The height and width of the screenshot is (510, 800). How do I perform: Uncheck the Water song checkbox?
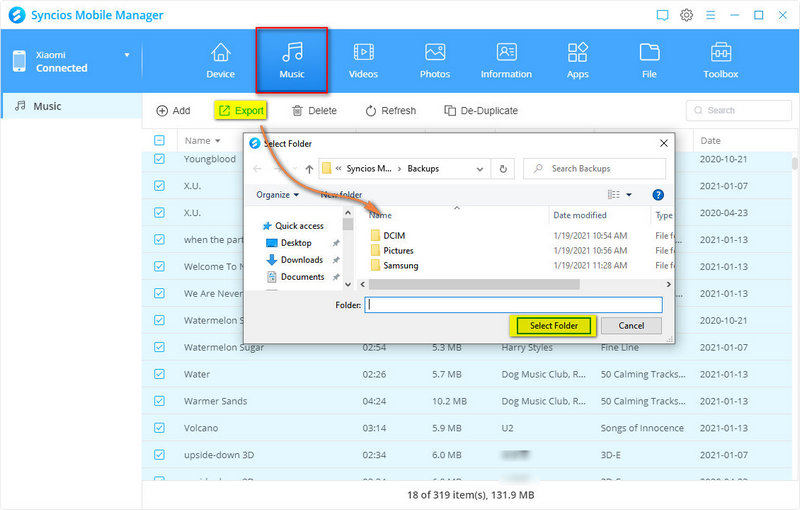(159, 374)
